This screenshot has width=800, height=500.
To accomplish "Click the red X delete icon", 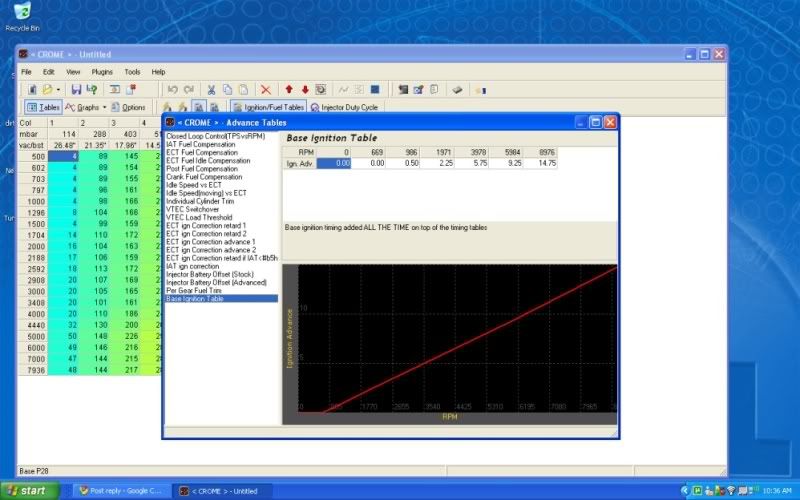I will (266, 90).
